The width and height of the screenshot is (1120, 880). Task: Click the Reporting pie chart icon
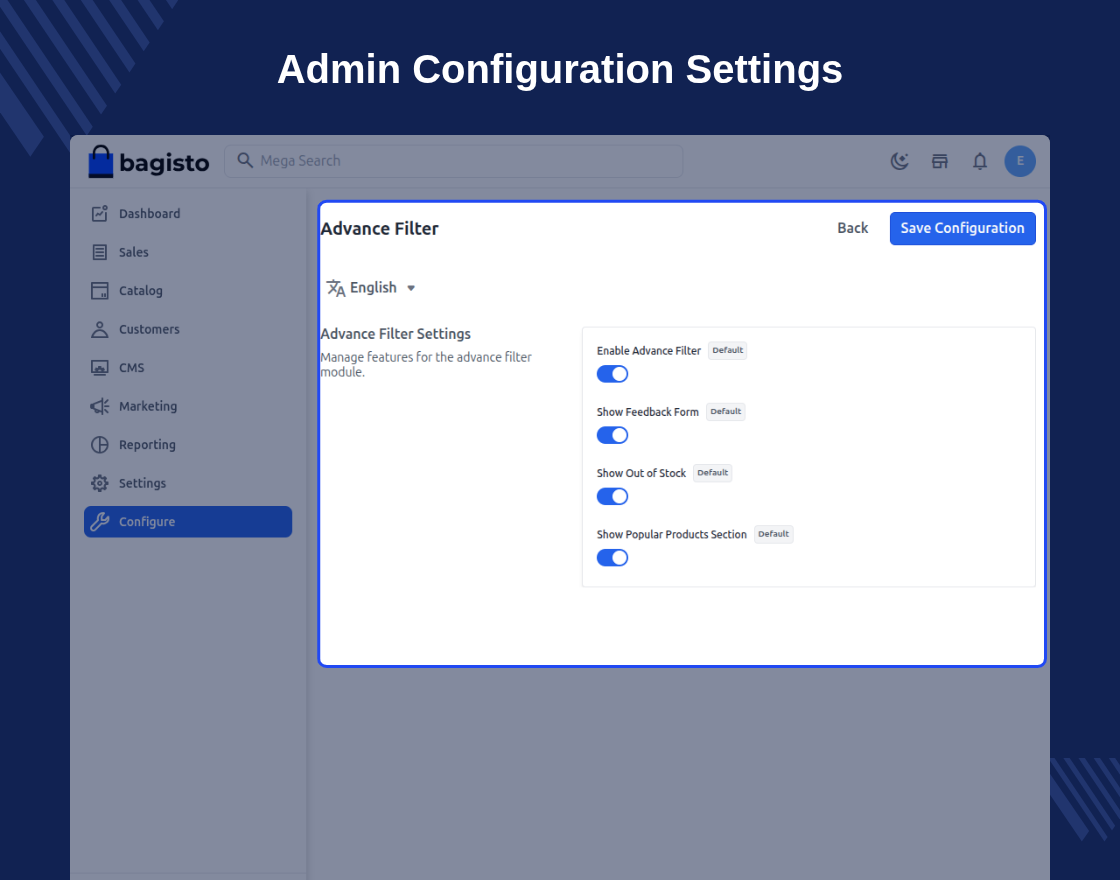pos(99,445)
